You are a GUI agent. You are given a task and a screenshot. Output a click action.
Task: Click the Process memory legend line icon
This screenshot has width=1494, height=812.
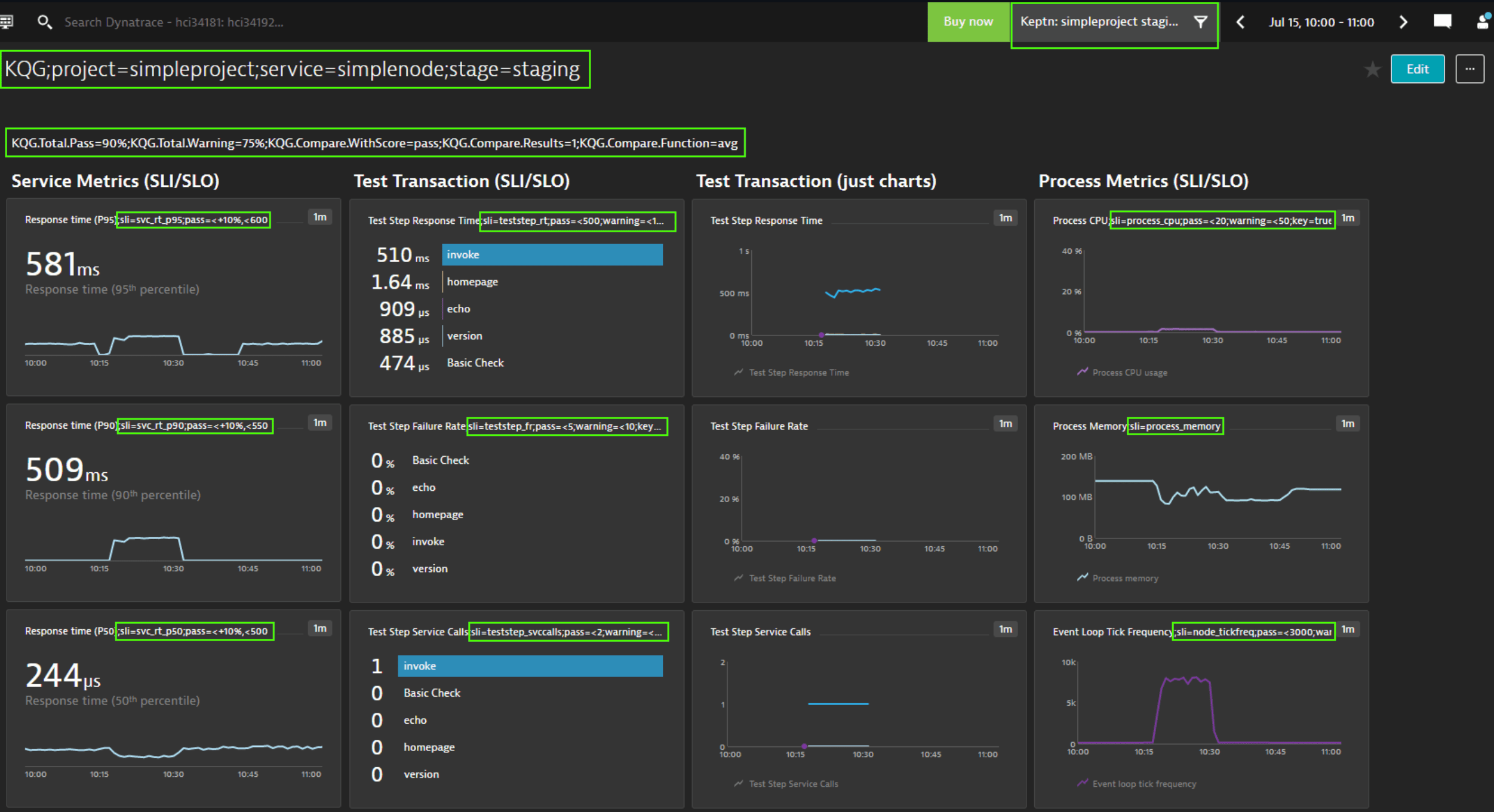tap(1082, 577)
